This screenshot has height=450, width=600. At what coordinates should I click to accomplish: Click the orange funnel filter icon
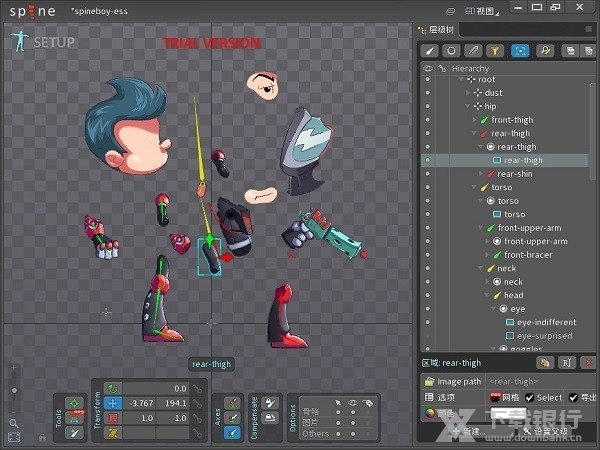pos(497,50)
